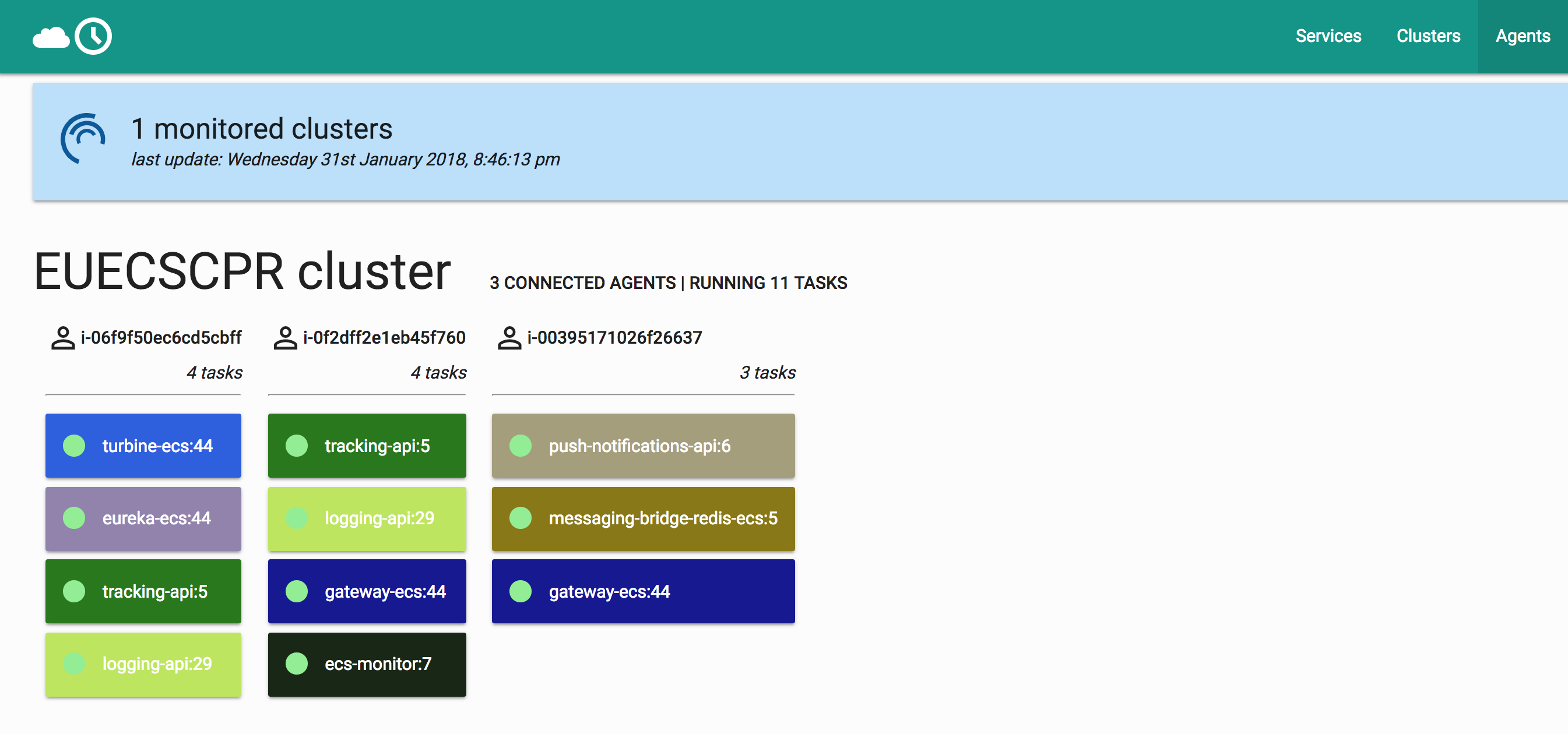Click status dot on push-notifications-api:6
Viewport: 1568px width, 734px height.
[x=521, y=446]
